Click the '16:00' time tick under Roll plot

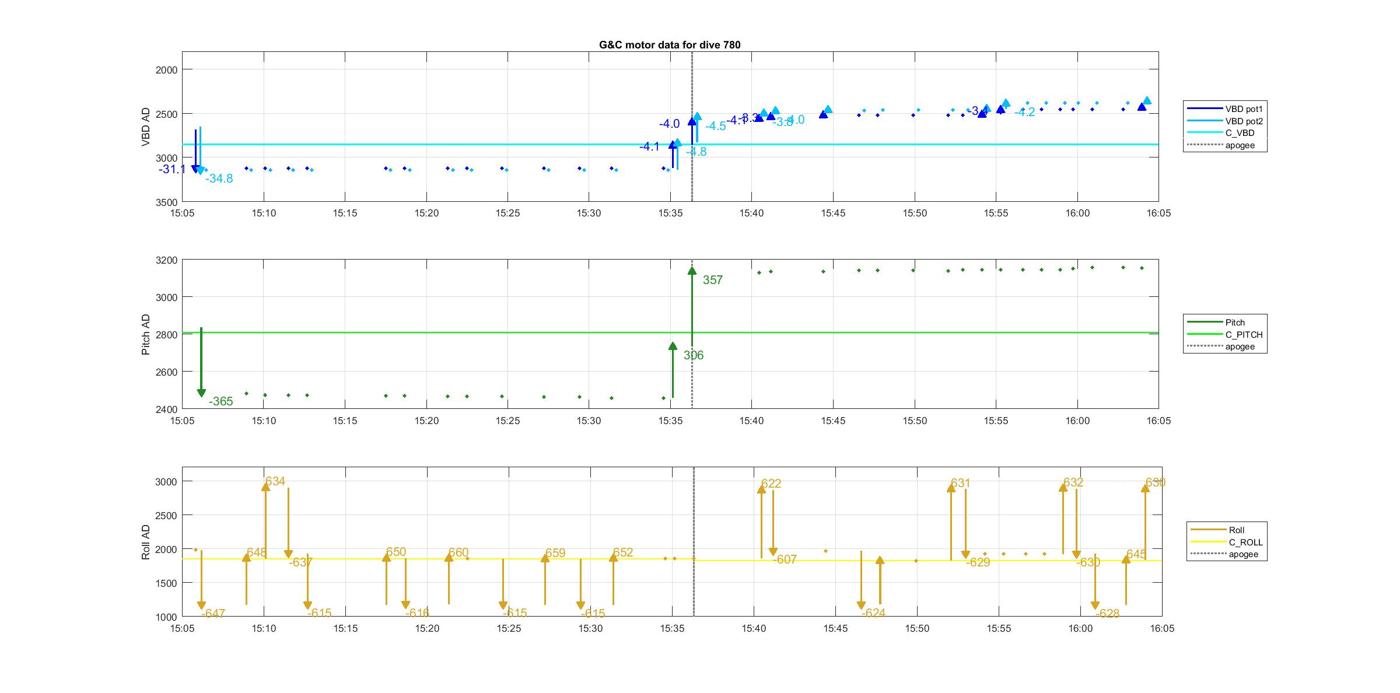1080,629
